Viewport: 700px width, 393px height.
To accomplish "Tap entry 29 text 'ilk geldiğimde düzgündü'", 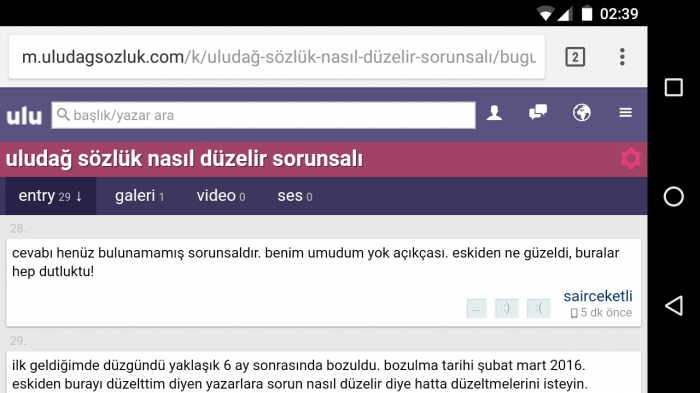I will coord(89,365).
